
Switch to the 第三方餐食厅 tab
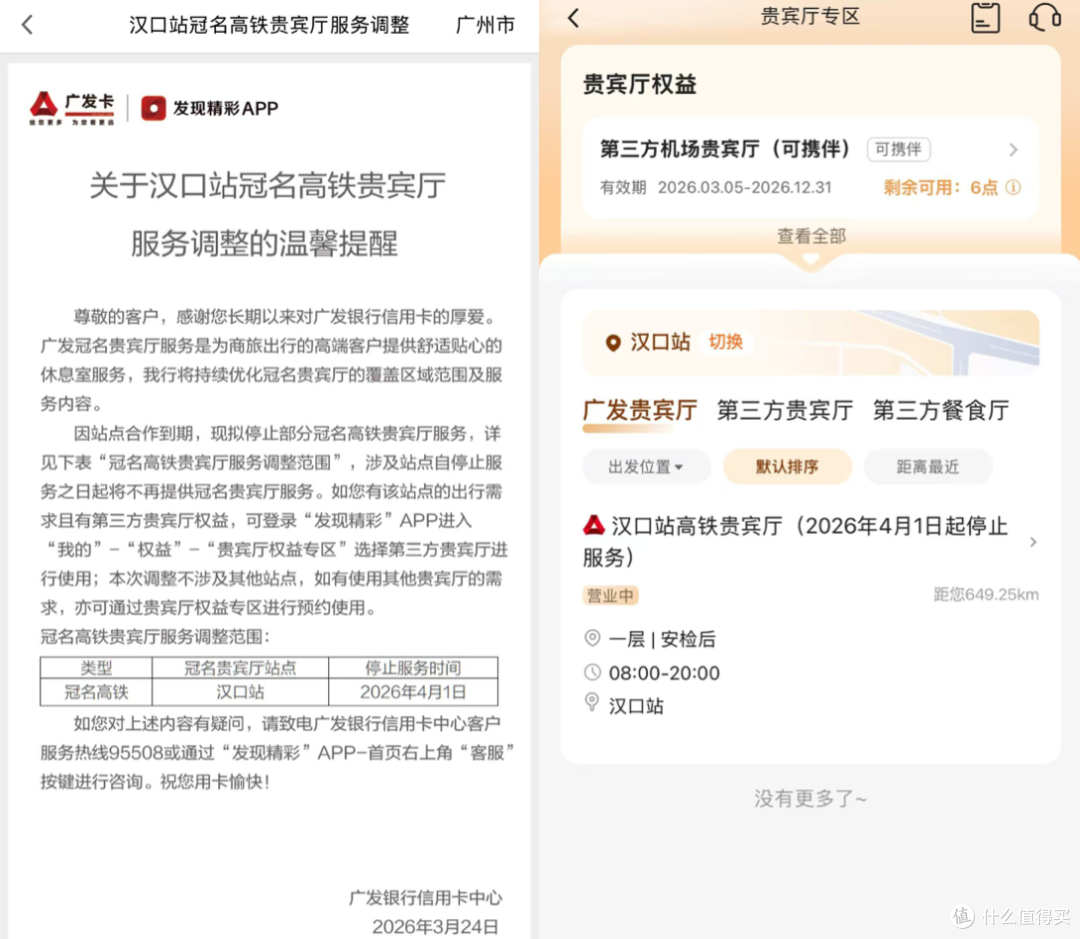(941, 410)
